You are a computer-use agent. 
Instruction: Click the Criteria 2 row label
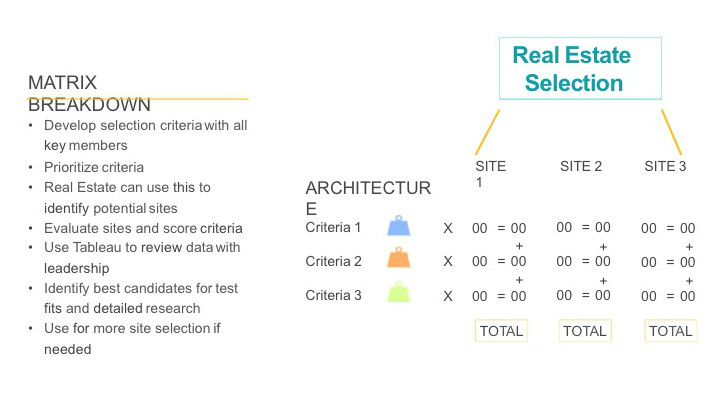(334, 261)
